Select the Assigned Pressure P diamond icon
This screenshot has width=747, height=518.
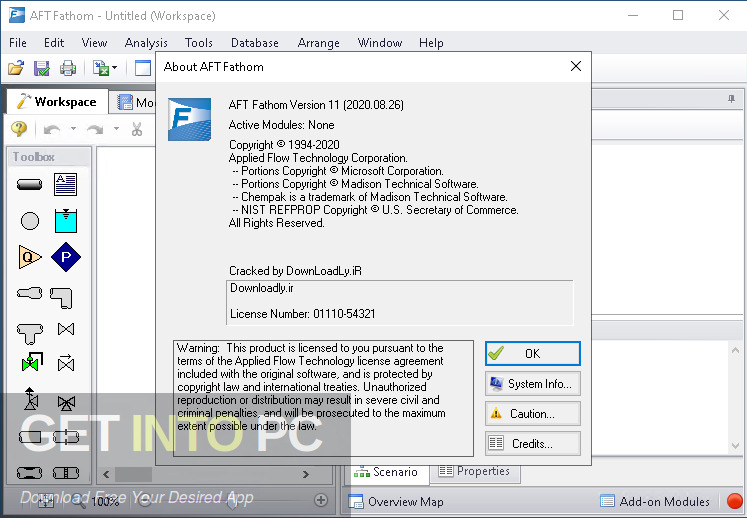click(x=66, y=257)
